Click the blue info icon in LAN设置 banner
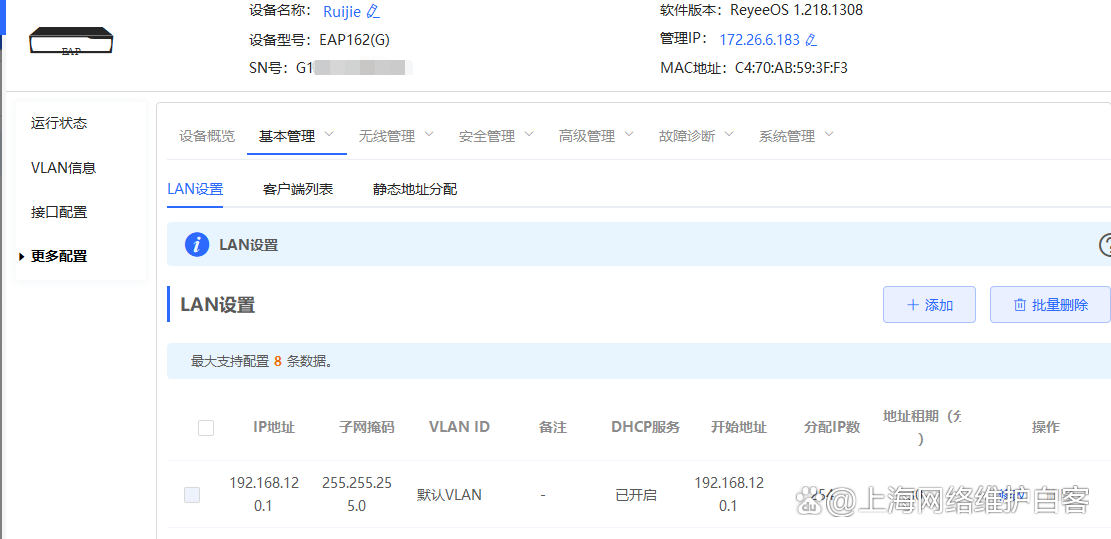 [x=197, y=245]
